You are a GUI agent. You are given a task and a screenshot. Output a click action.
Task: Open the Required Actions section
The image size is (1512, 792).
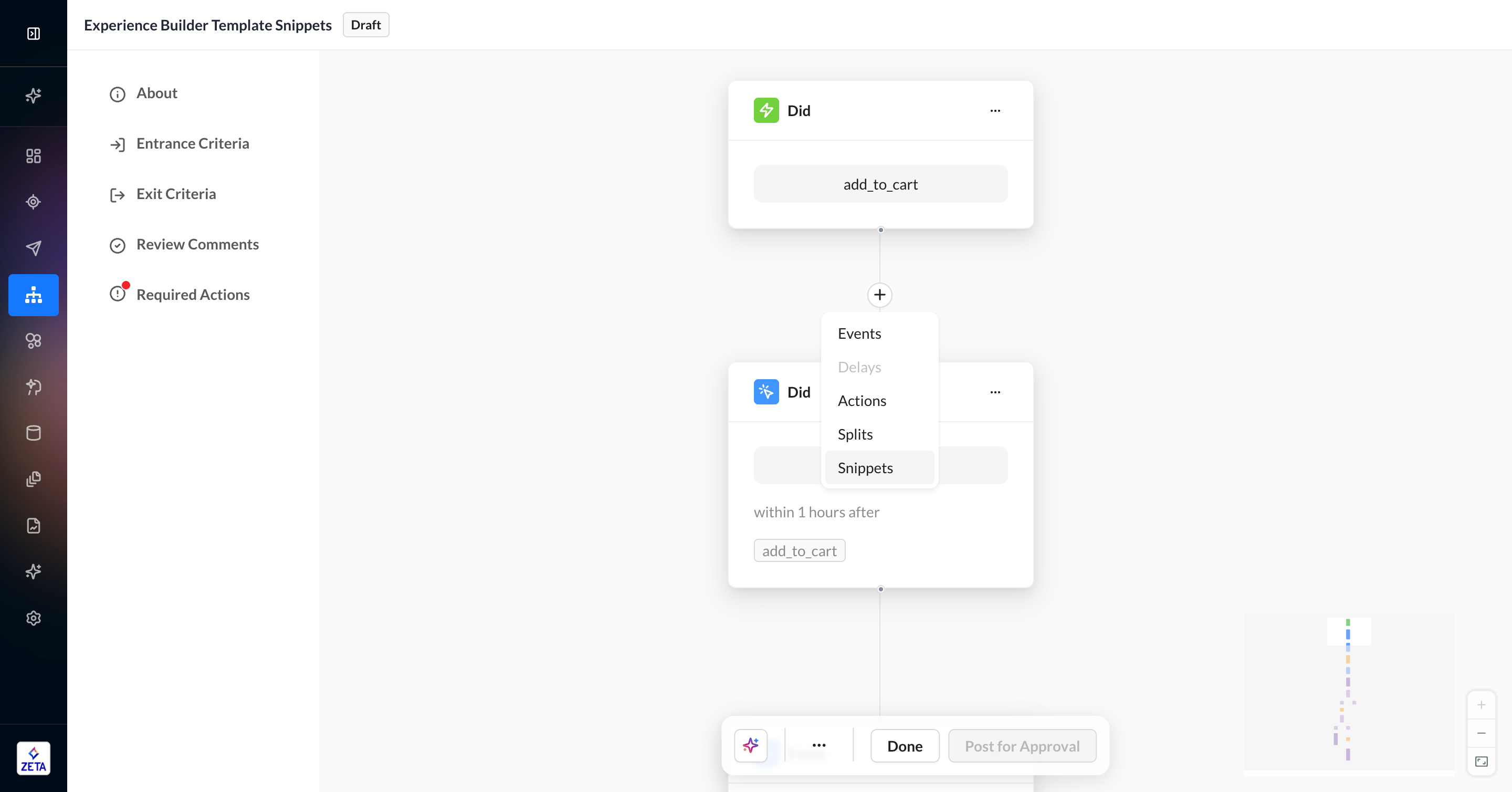193,295
